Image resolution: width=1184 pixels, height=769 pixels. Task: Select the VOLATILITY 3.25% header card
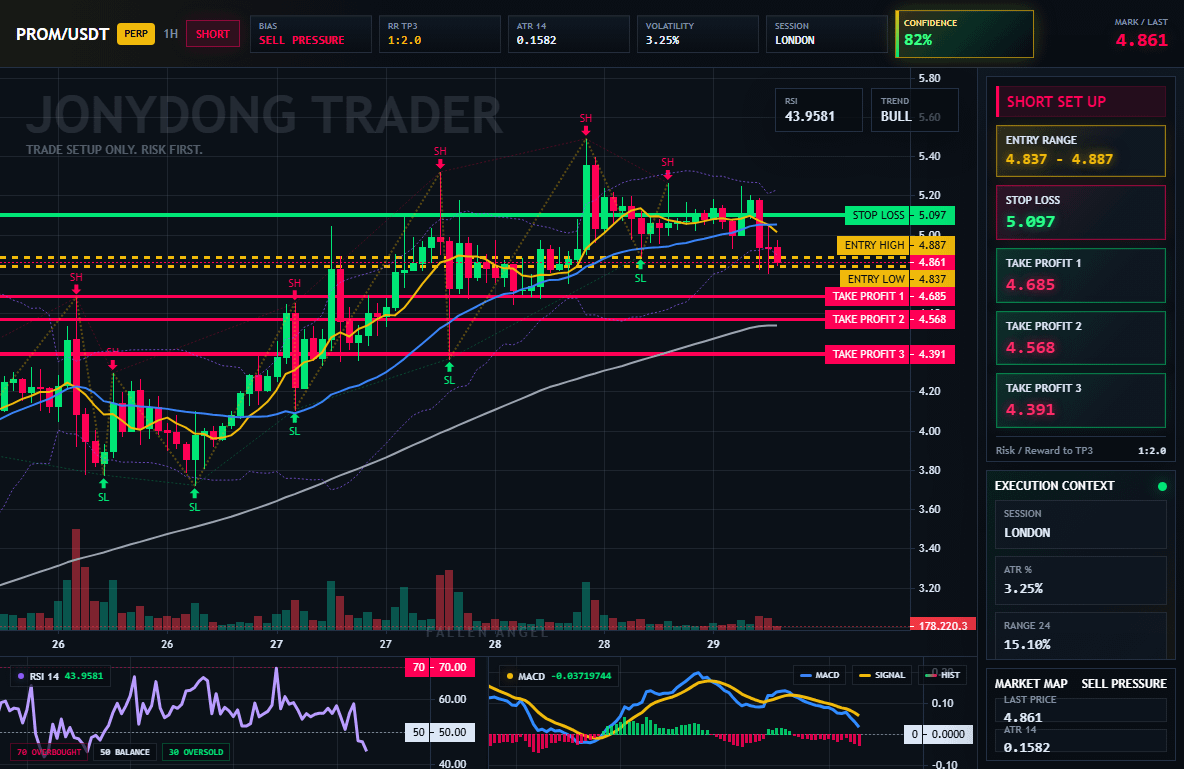pyautogui.click(x=698, y=34)
